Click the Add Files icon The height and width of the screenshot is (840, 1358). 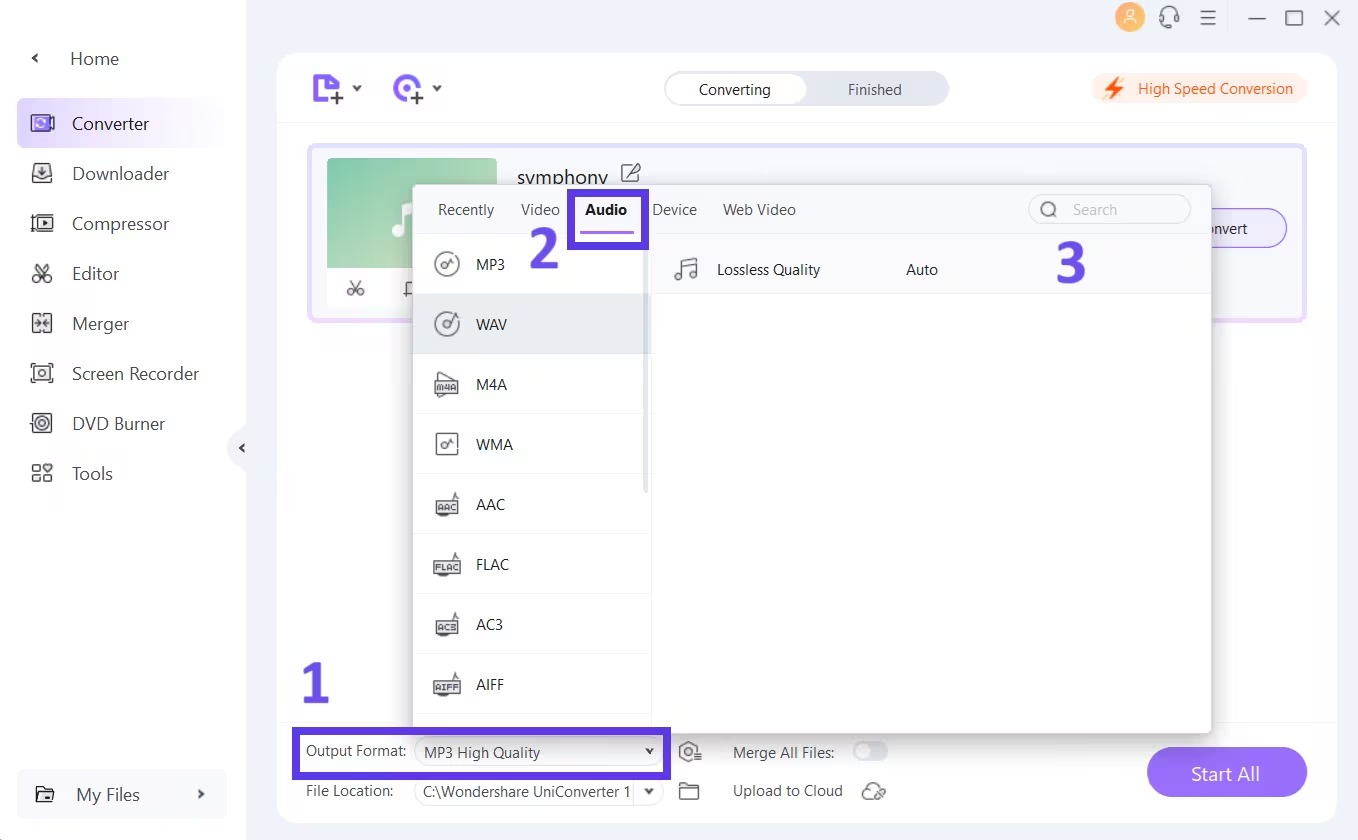click(328, 89)
